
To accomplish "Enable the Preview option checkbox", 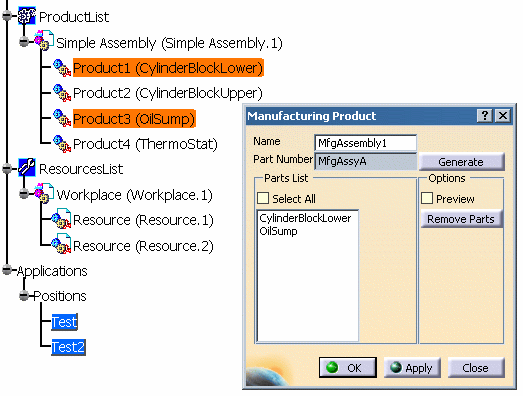I will tap(427, 198).
